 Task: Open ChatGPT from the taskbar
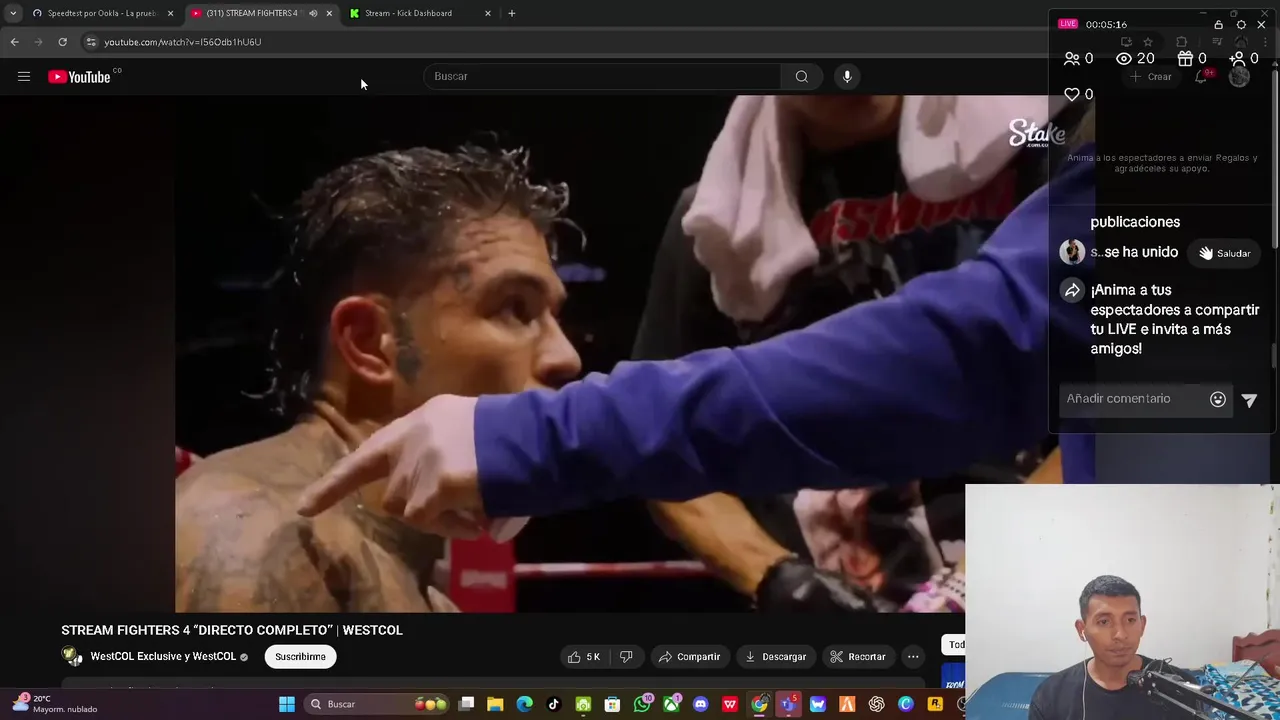[x=876, y=704]
